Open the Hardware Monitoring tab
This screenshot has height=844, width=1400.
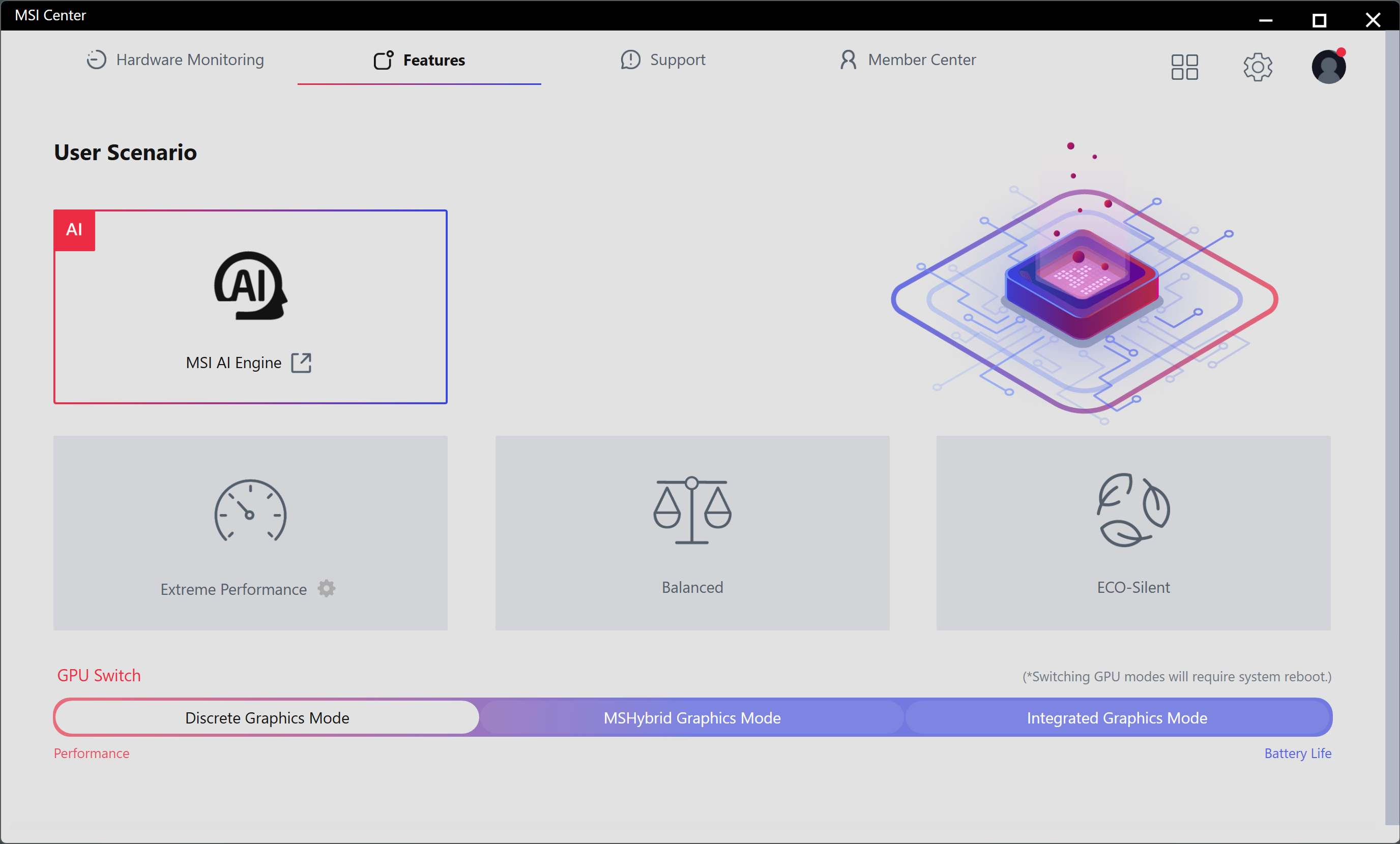coord(175,59)
